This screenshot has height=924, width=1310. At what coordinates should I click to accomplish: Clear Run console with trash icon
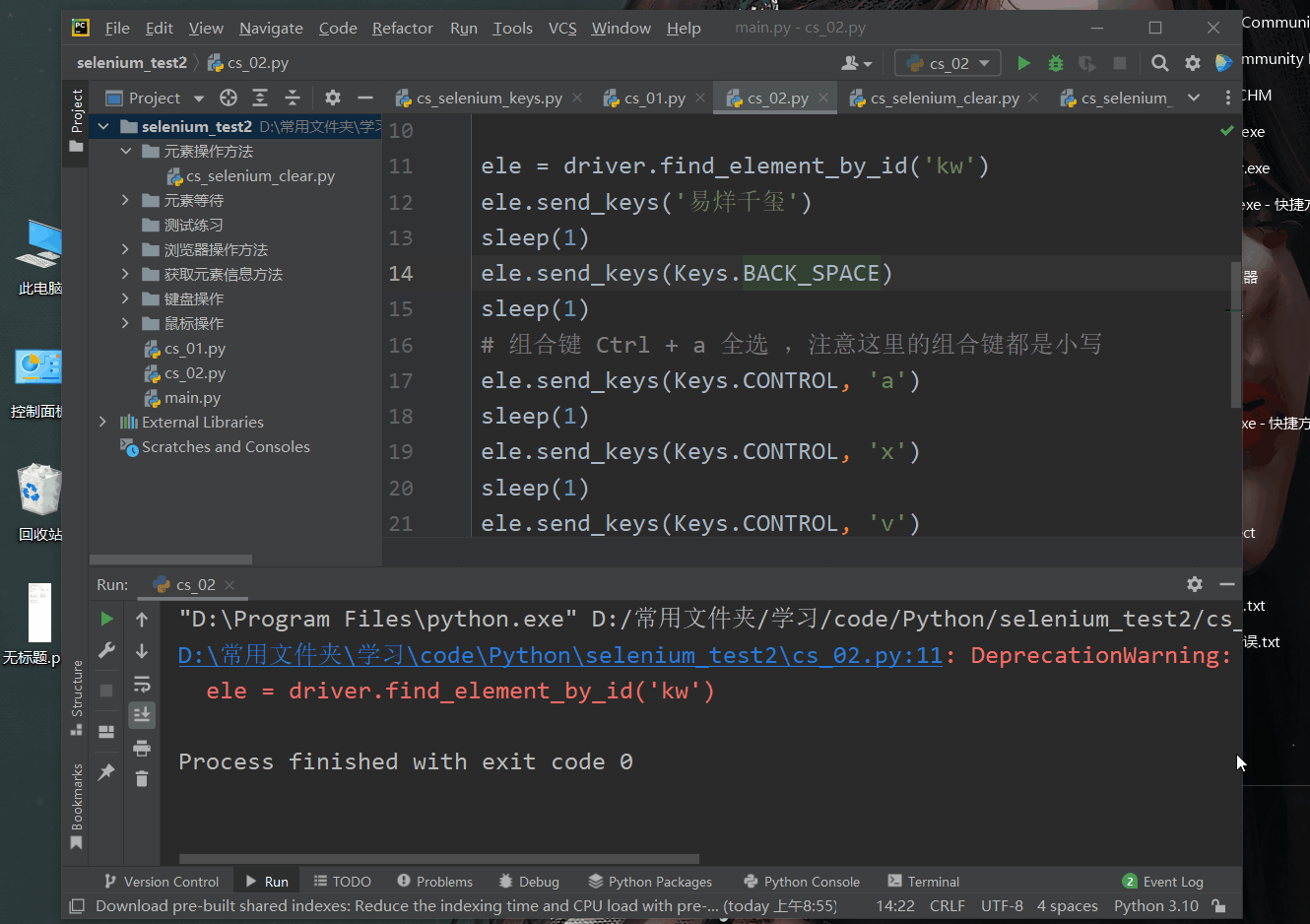pyautogui.click(x=142, y=778)
